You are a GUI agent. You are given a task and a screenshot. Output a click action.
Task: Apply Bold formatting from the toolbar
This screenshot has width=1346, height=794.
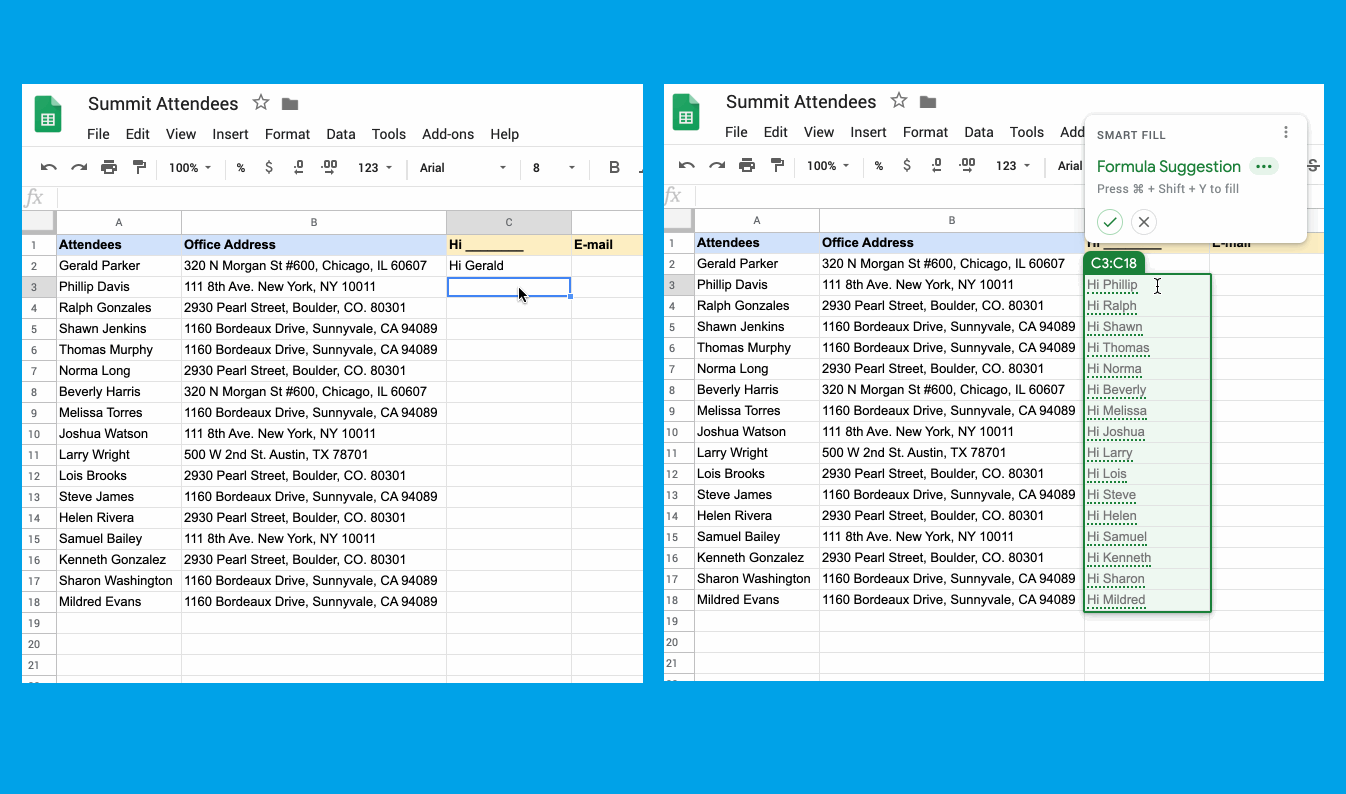coord(614,167)
